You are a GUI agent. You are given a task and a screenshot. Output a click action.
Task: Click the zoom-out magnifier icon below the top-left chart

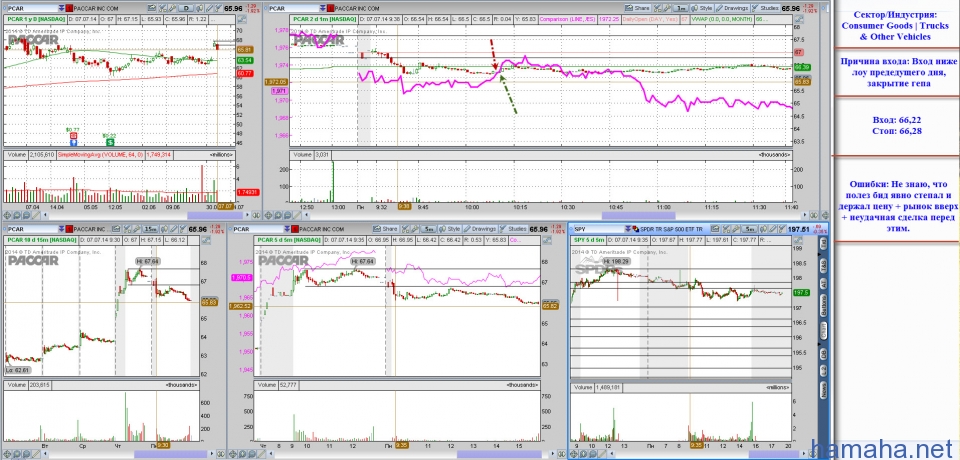pyautogui.click(x=26, y=215)
